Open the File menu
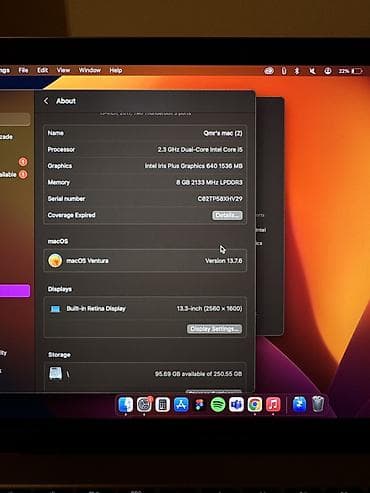Image resolution: width=370 pixels, height=493 pixels. 23,70
